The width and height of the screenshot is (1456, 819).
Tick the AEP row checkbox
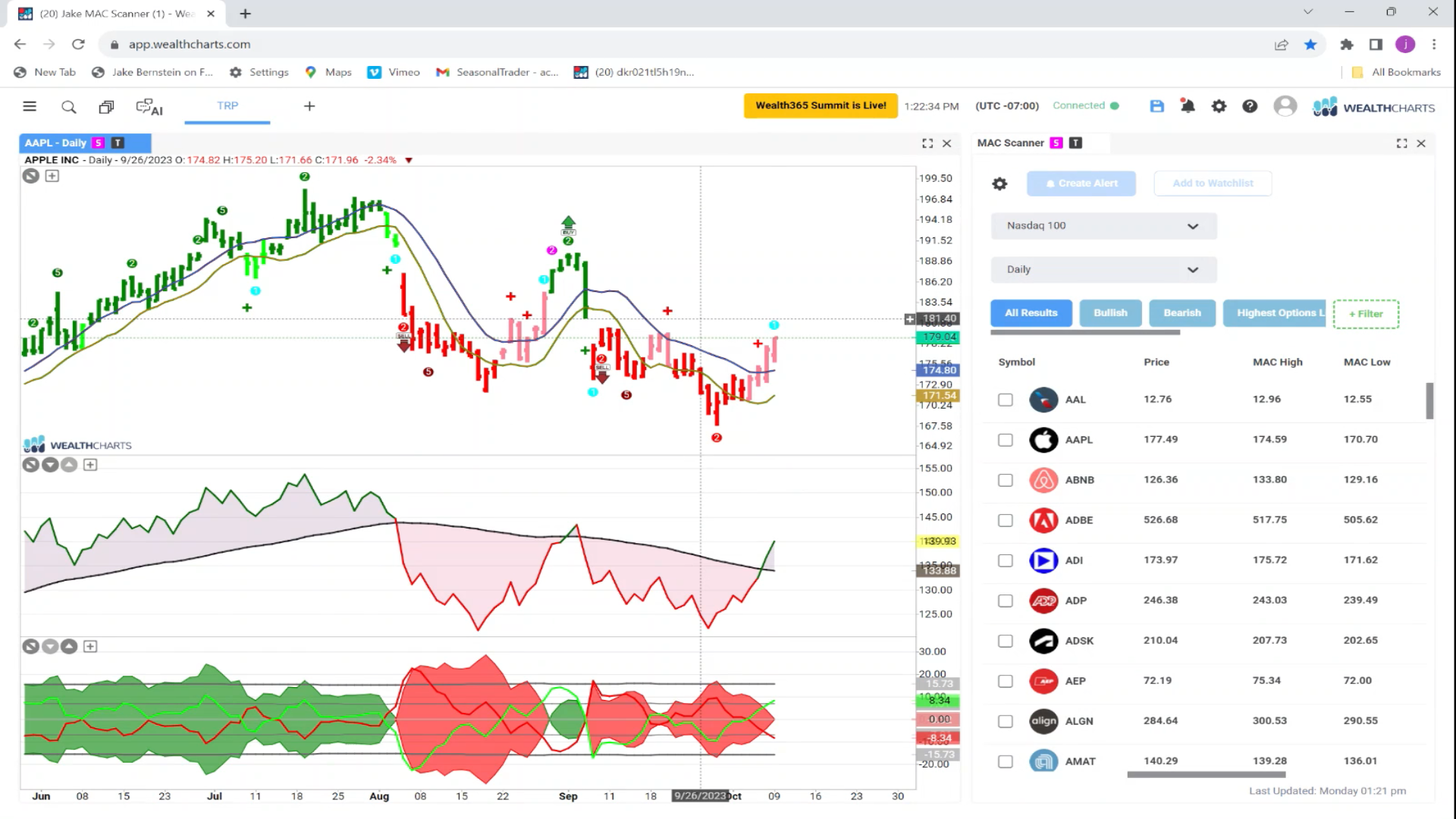pos(1006,681)
